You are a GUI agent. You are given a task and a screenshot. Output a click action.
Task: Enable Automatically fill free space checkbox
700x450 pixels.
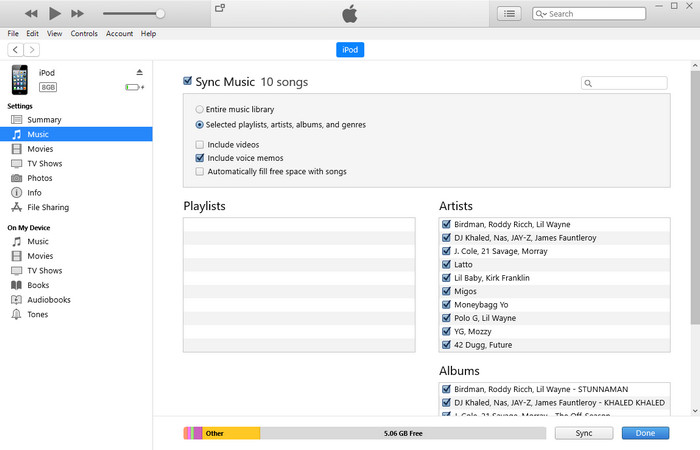pos(200,171)
